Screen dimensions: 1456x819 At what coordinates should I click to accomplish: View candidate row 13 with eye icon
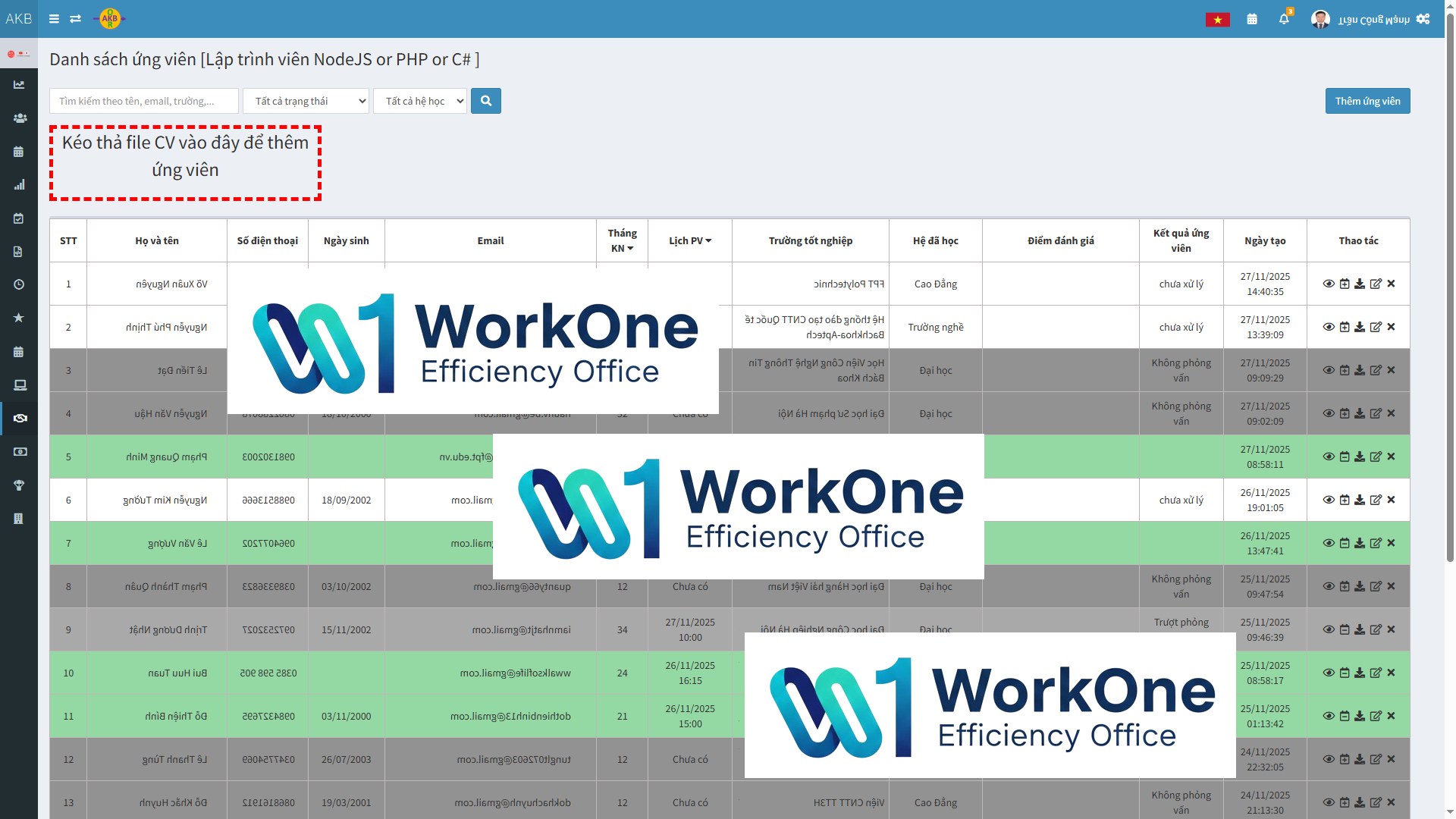pos(1329,802)
